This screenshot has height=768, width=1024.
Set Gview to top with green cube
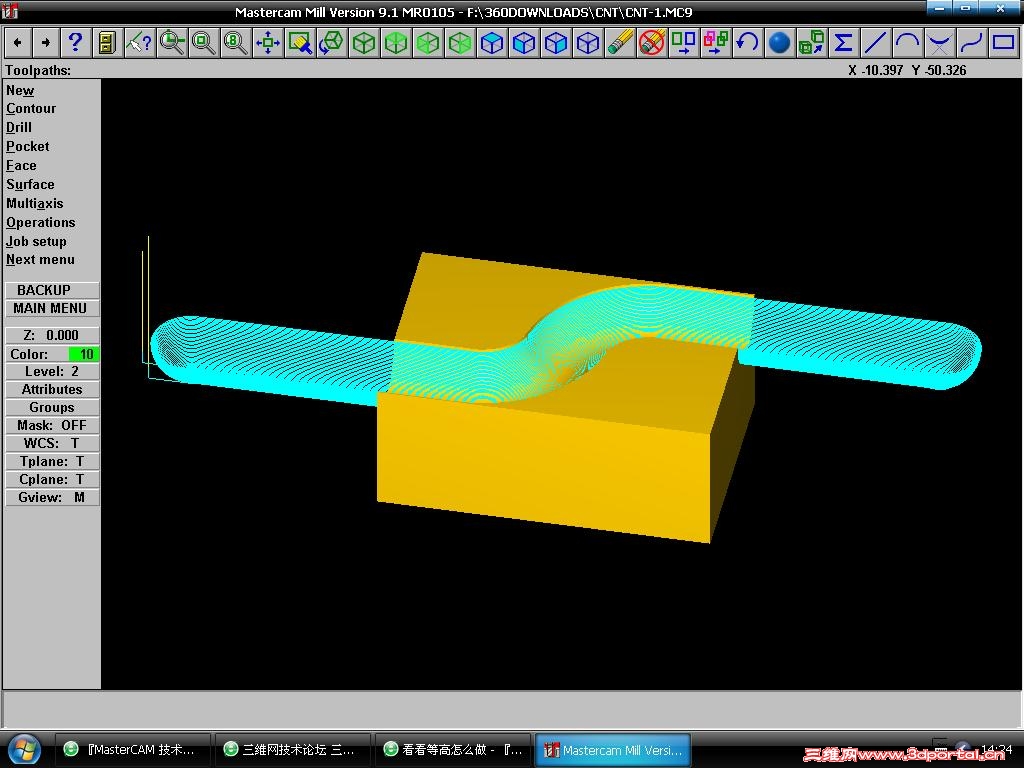(x=396, y=43)
